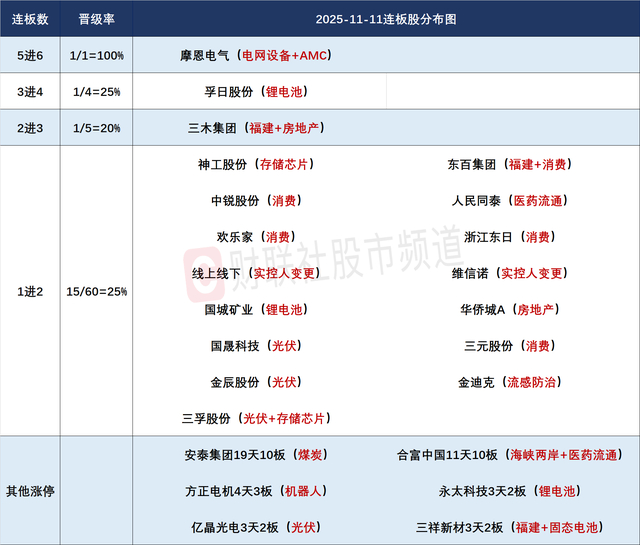Image resolution: width=640 pixels, height=545 pixels.
Task: Click 浙江东日 stock entry
Action: point(509,237)
